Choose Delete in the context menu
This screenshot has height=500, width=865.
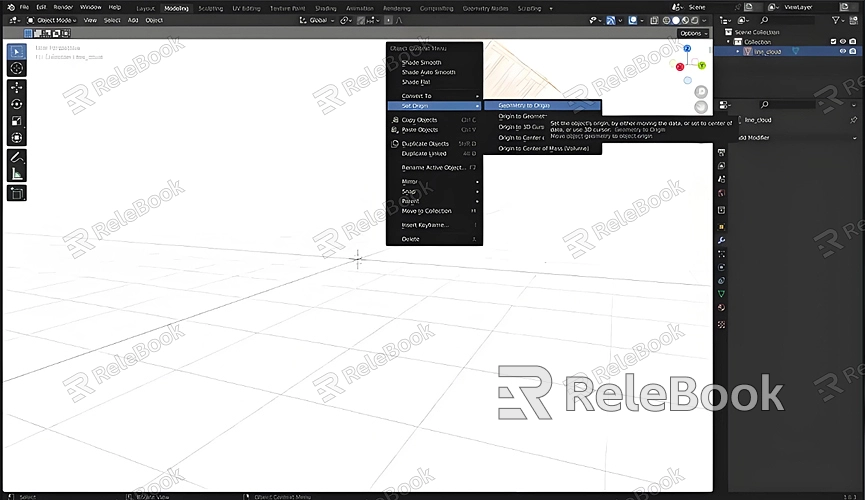coord(435,239)
